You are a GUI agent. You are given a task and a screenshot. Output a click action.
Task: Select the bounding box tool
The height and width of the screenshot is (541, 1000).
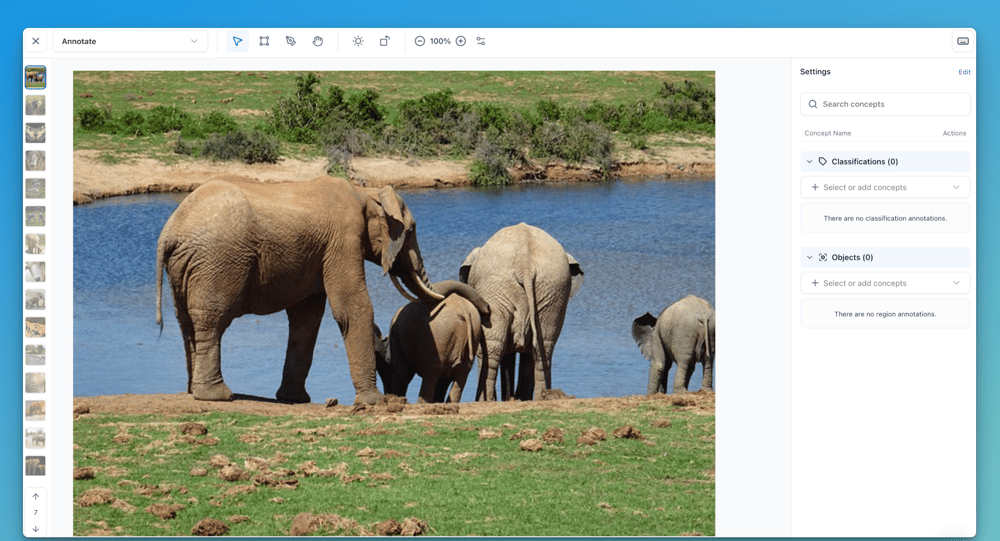click(264, 41)
